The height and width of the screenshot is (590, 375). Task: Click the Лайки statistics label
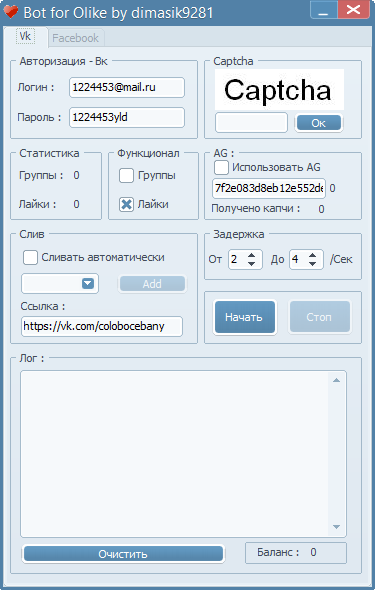point(38,204)
